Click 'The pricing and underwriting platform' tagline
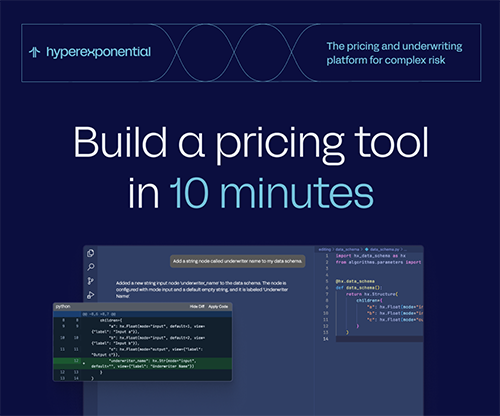The width and height of the screenshot is (500, 416). coord(394,53)
